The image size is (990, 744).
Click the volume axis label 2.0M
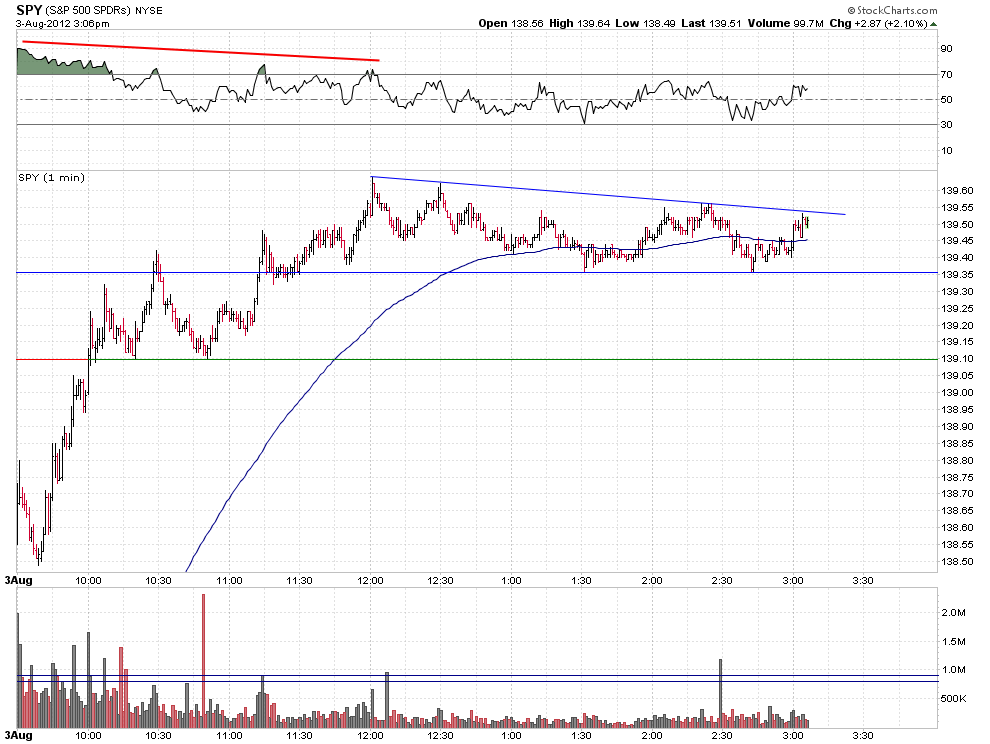click(953, 613)
